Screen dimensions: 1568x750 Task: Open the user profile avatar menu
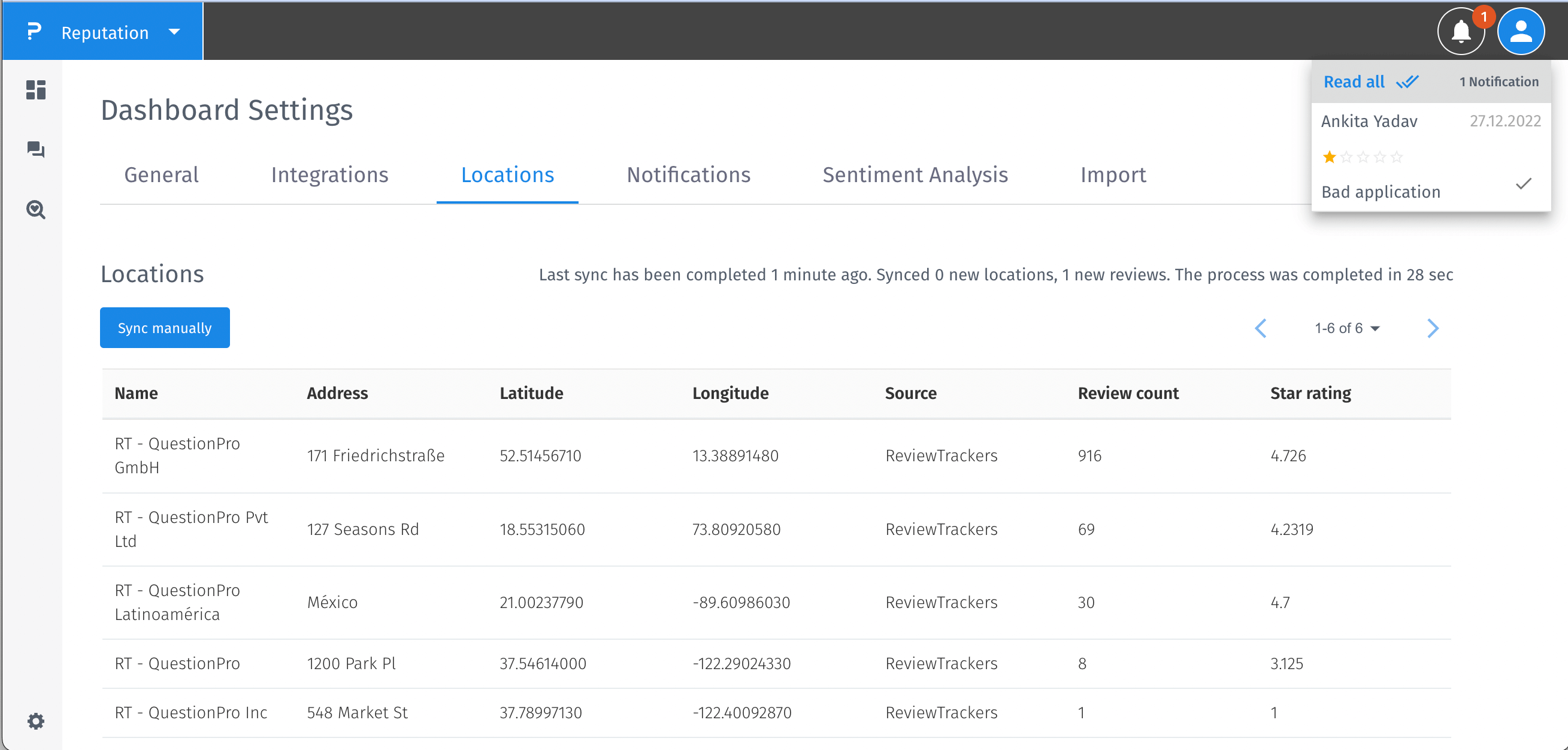tap(1521, 32)
